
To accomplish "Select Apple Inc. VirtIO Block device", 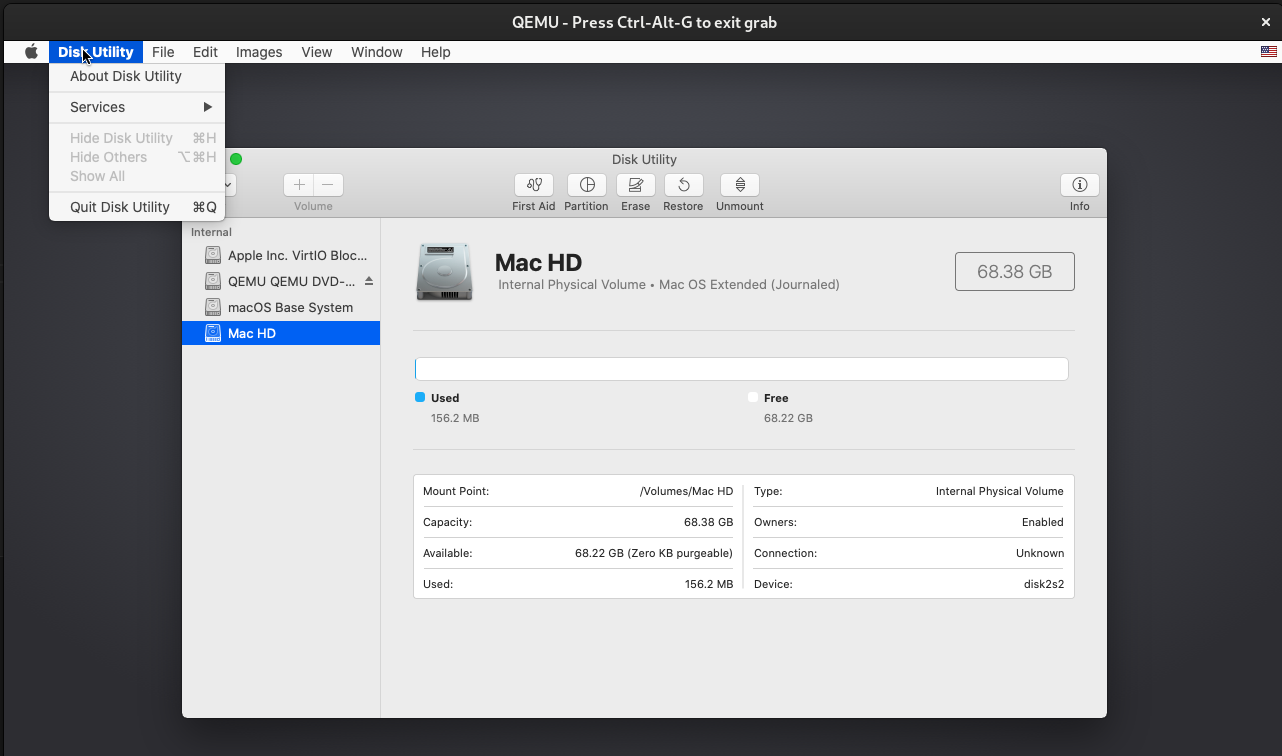I will pos(281,255).
